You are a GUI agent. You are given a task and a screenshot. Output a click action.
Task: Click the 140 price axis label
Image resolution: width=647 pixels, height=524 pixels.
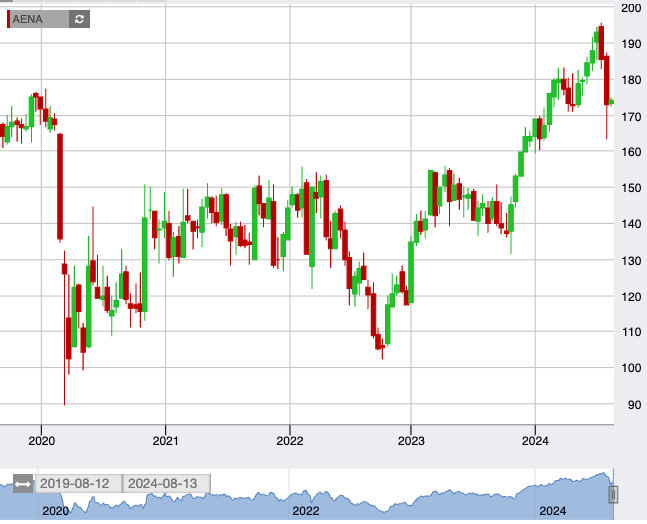coord(631,224)
